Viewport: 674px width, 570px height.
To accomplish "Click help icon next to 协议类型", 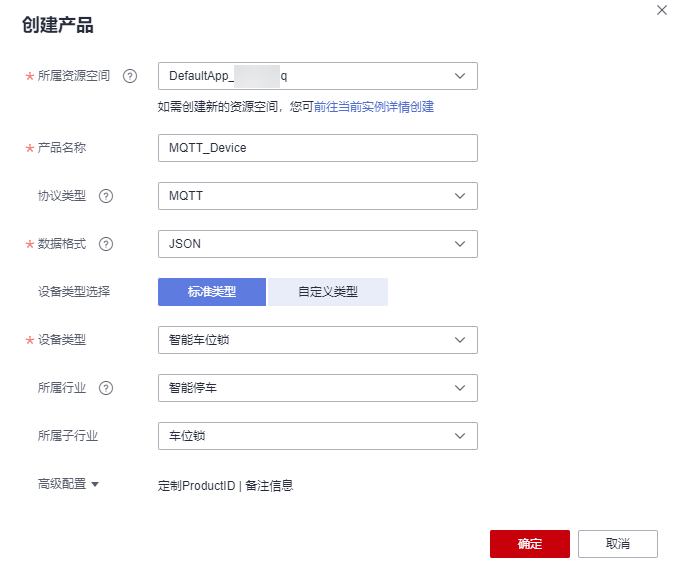I will 106,196.
